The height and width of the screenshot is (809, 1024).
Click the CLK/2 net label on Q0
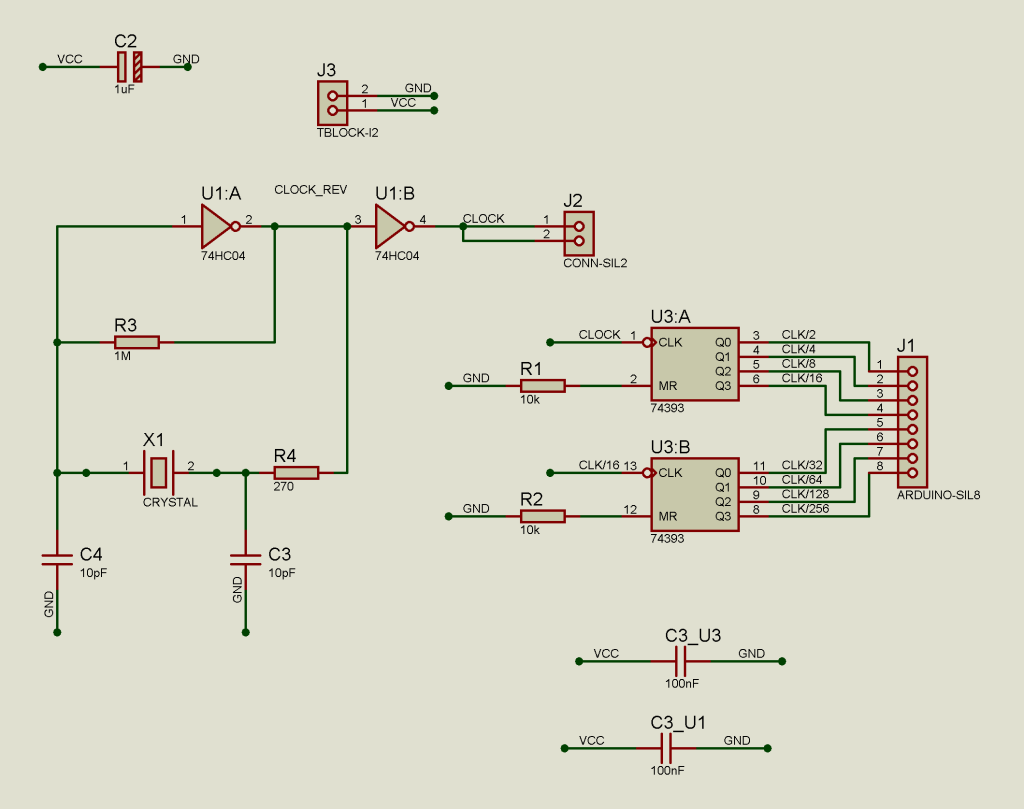798,335
